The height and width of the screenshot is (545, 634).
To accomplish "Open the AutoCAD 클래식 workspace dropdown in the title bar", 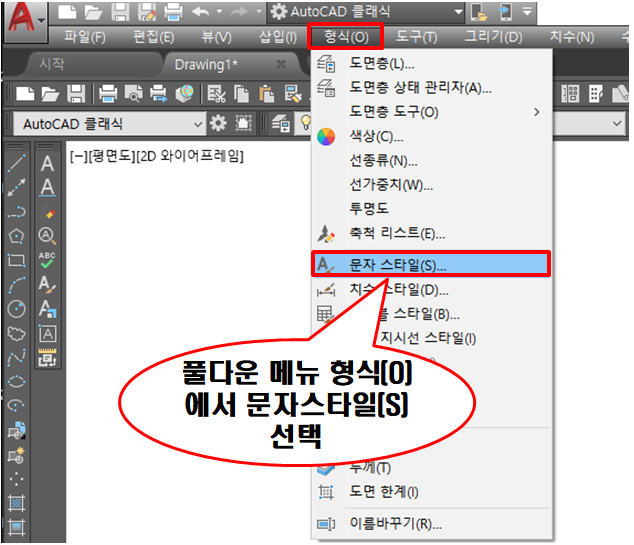I will tap(366, 12).
